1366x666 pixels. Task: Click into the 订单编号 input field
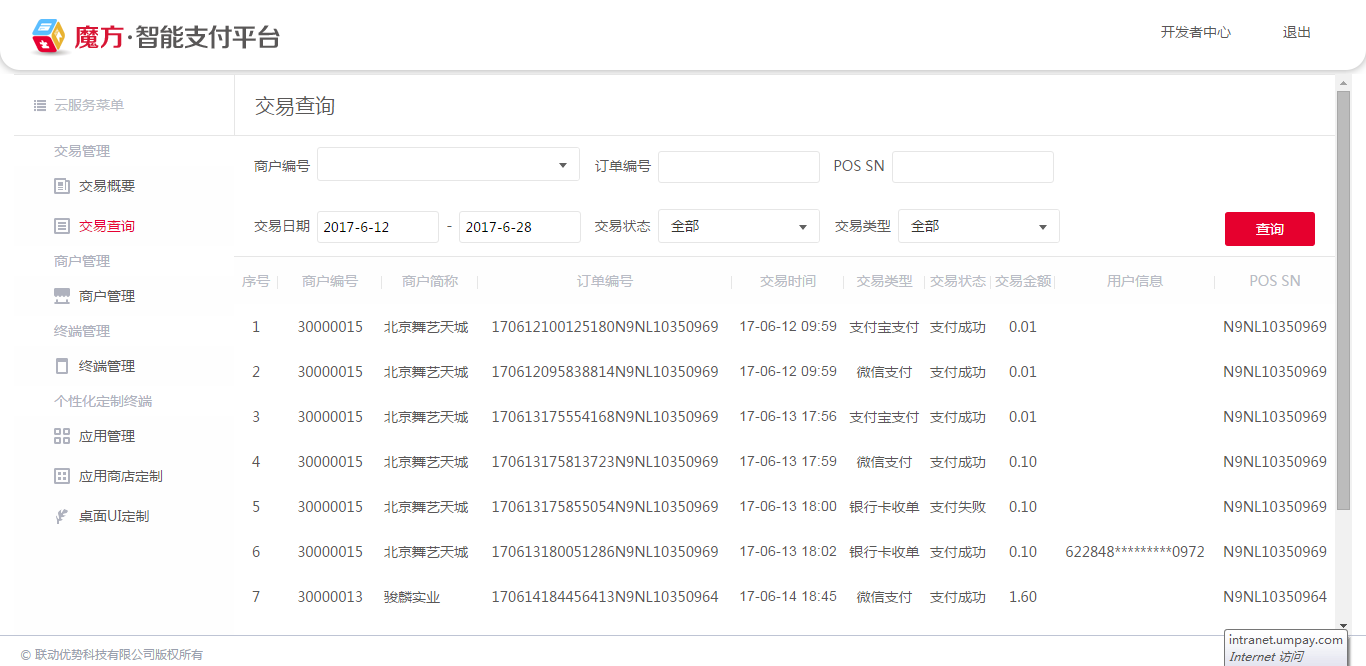[x=738, y=167]
